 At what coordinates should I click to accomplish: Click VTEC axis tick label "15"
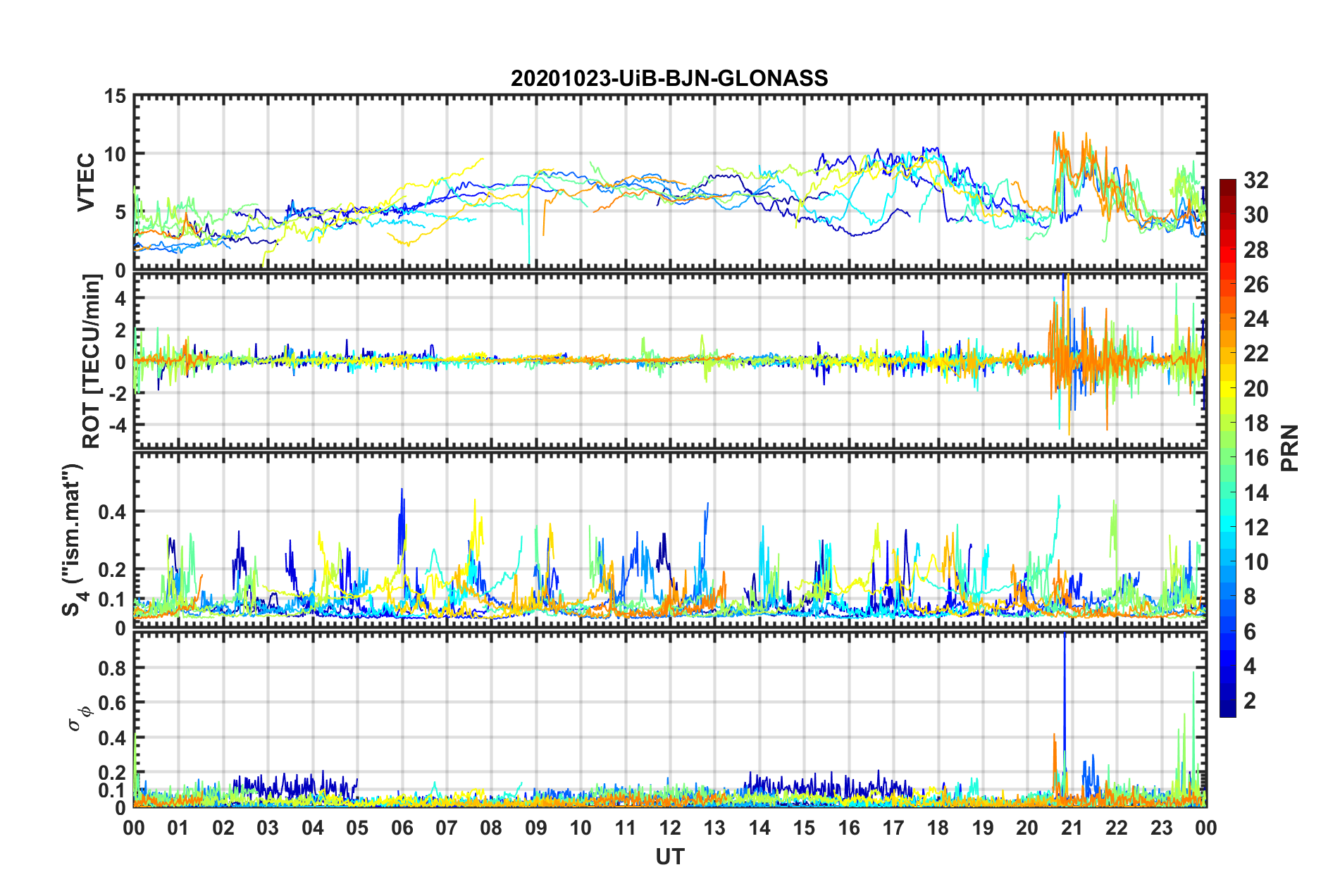tap(115, 96)
